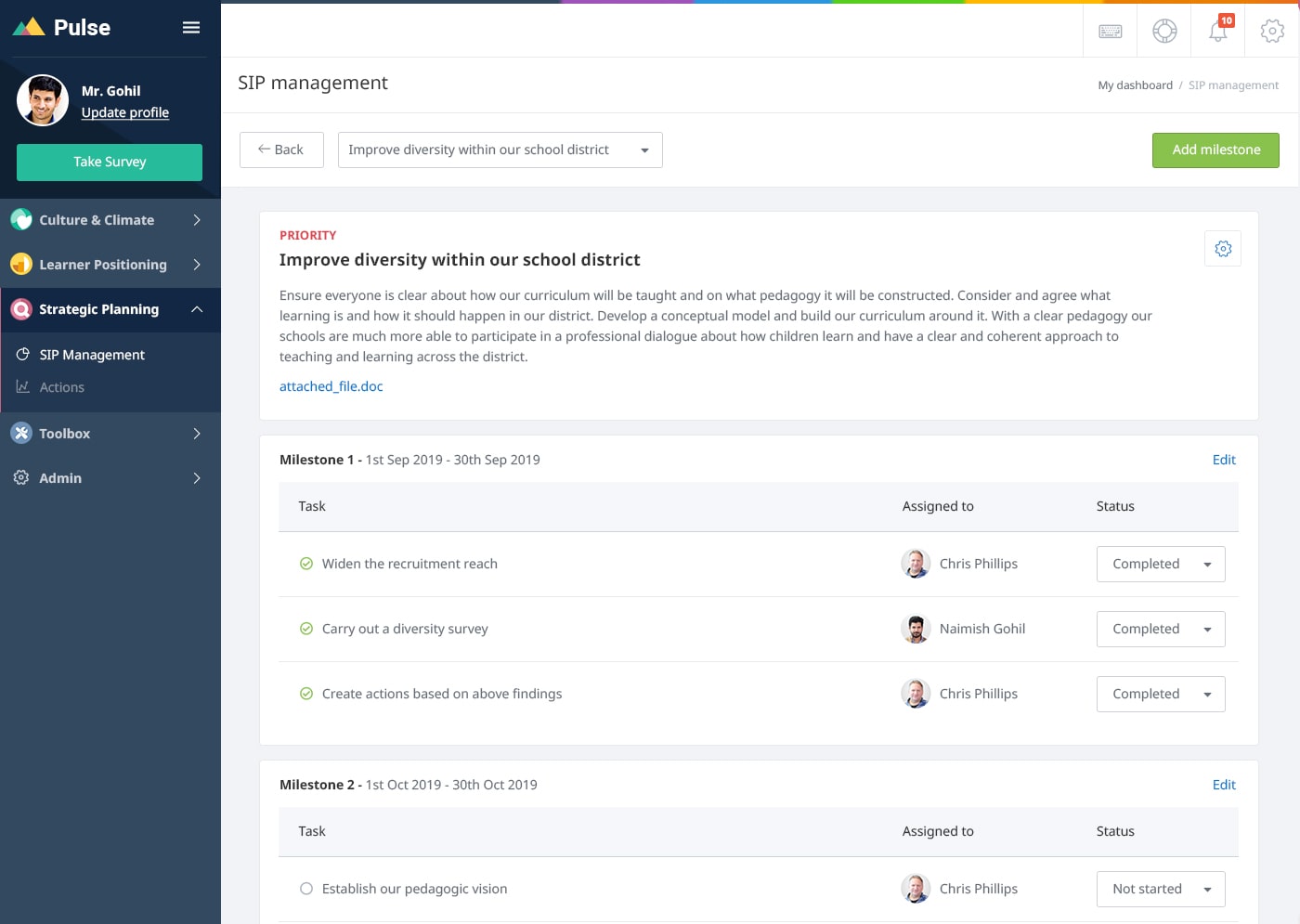Open the school priority selector dropdown
This screenshot has width=1300, height=924.
500,150
